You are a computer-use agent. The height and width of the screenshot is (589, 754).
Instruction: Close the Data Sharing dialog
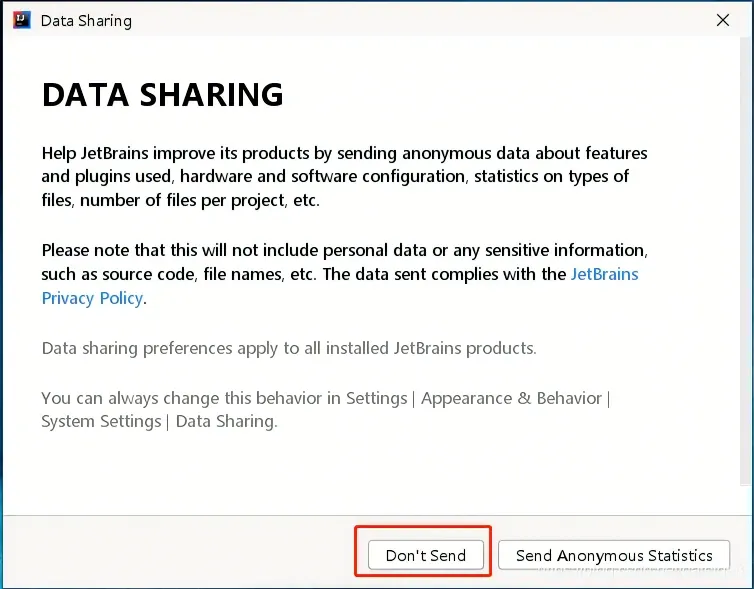(723, 20)
